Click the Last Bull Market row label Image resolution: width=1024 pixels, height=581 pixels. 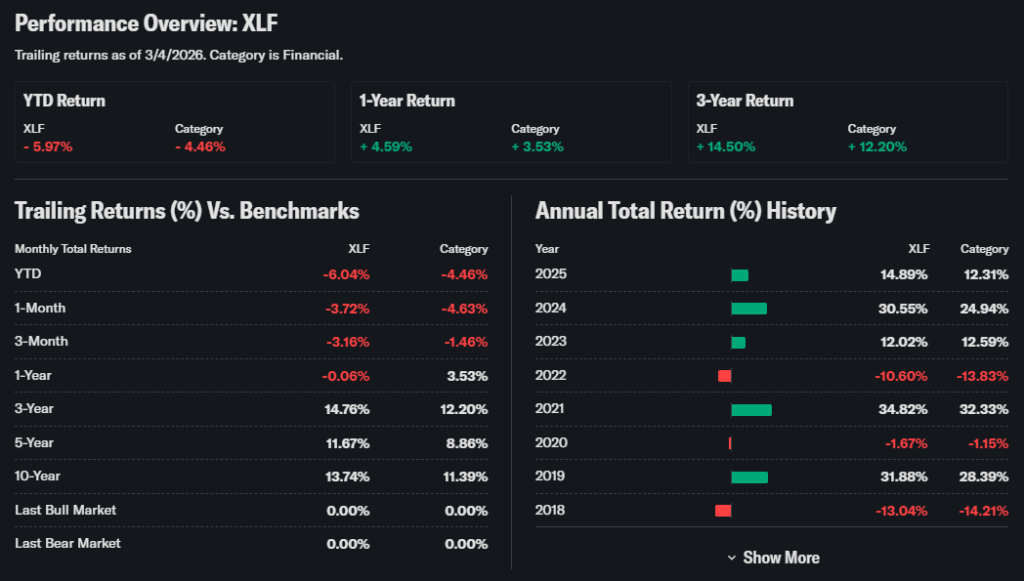[65, 510]
